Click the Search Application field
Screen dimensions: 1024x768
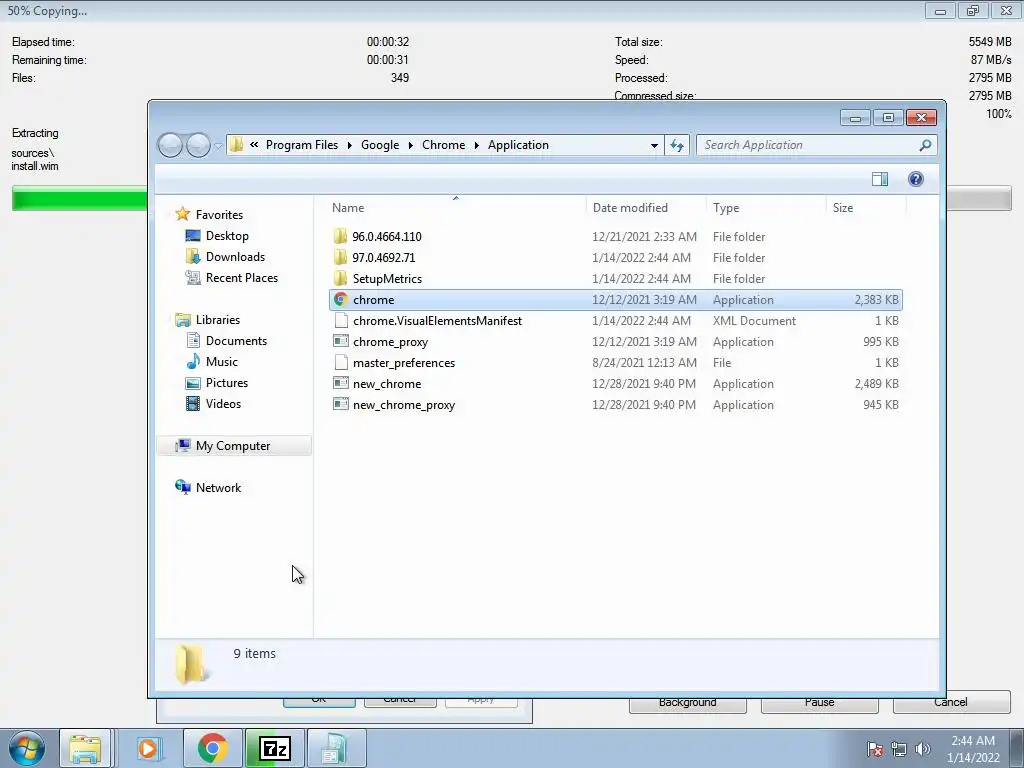coord(817,145)
